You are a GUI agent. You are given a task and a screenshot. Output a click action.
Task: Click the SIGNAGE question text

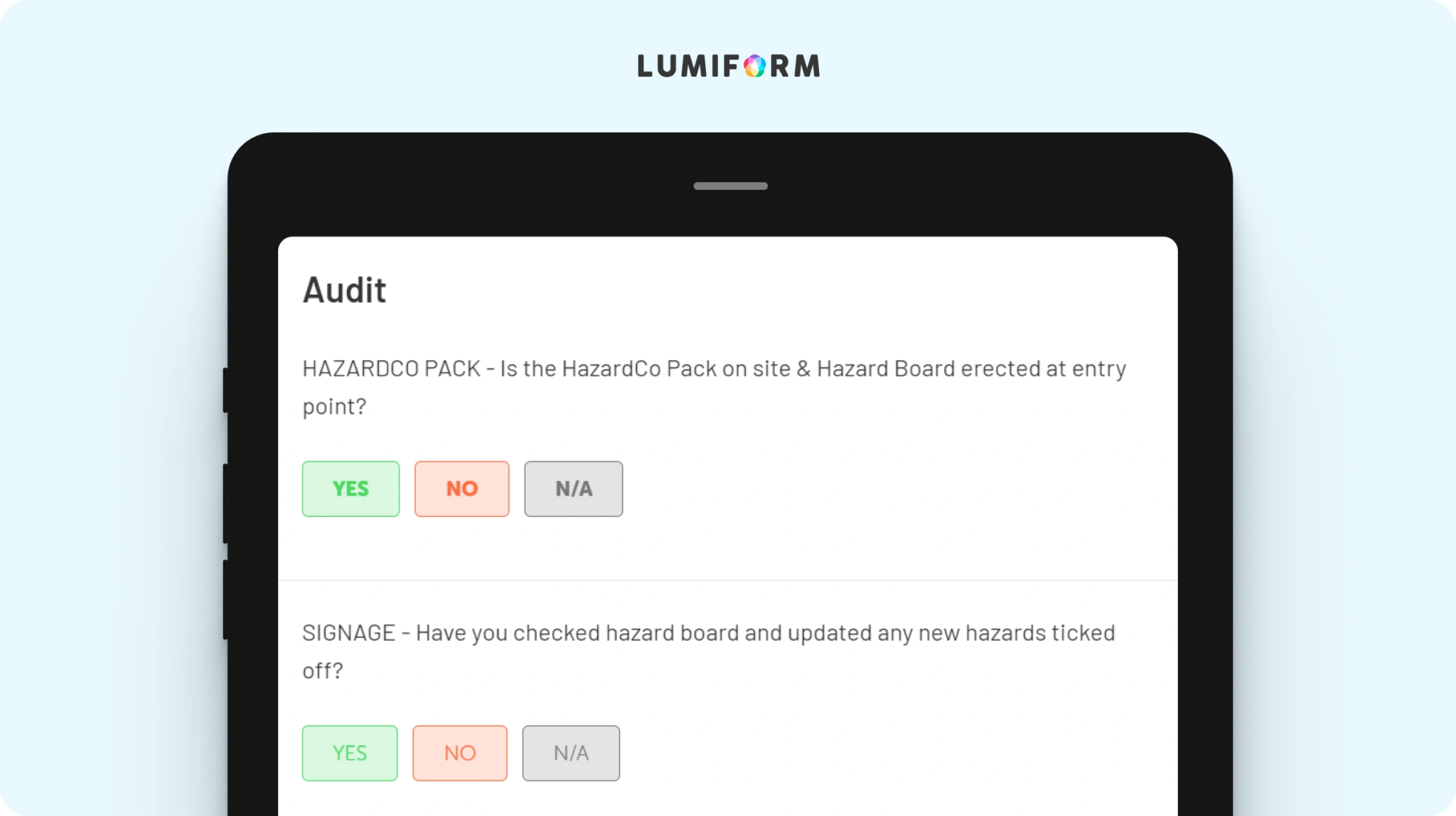click(x=709, y=652)
